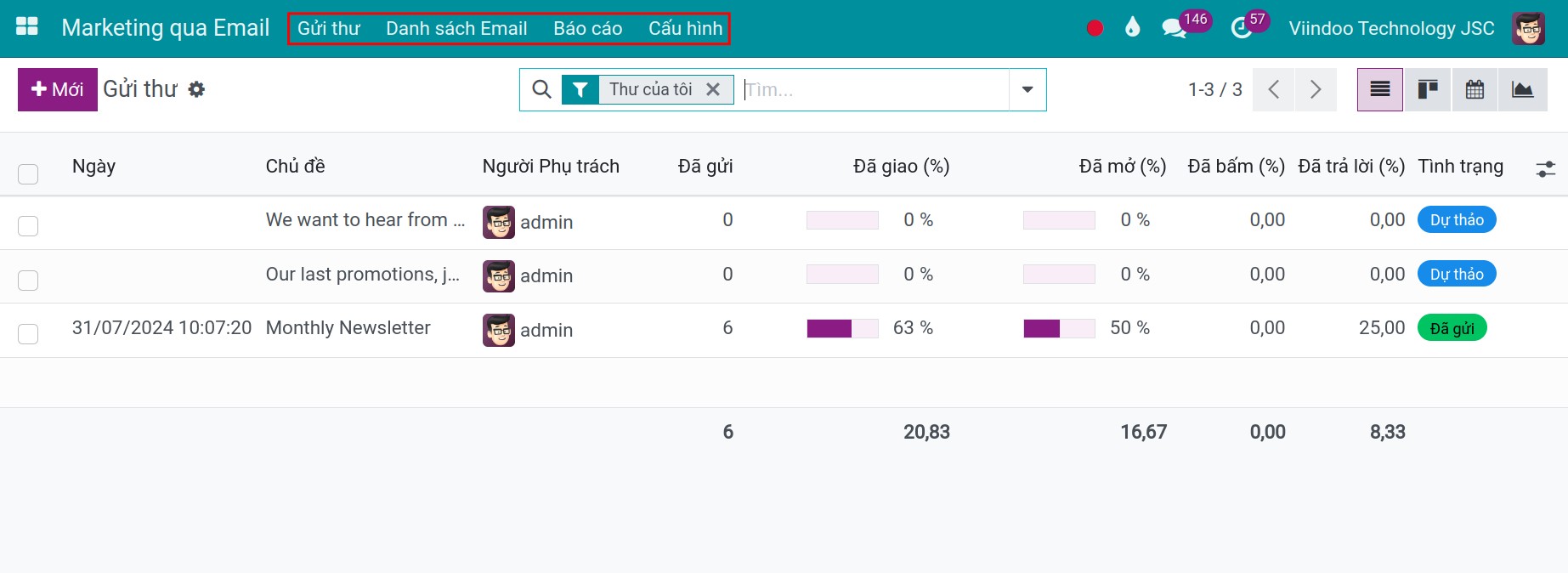1568x573 pixels.
Task: Create a new mailing with the Mới button
Action: tap(58, 89)
